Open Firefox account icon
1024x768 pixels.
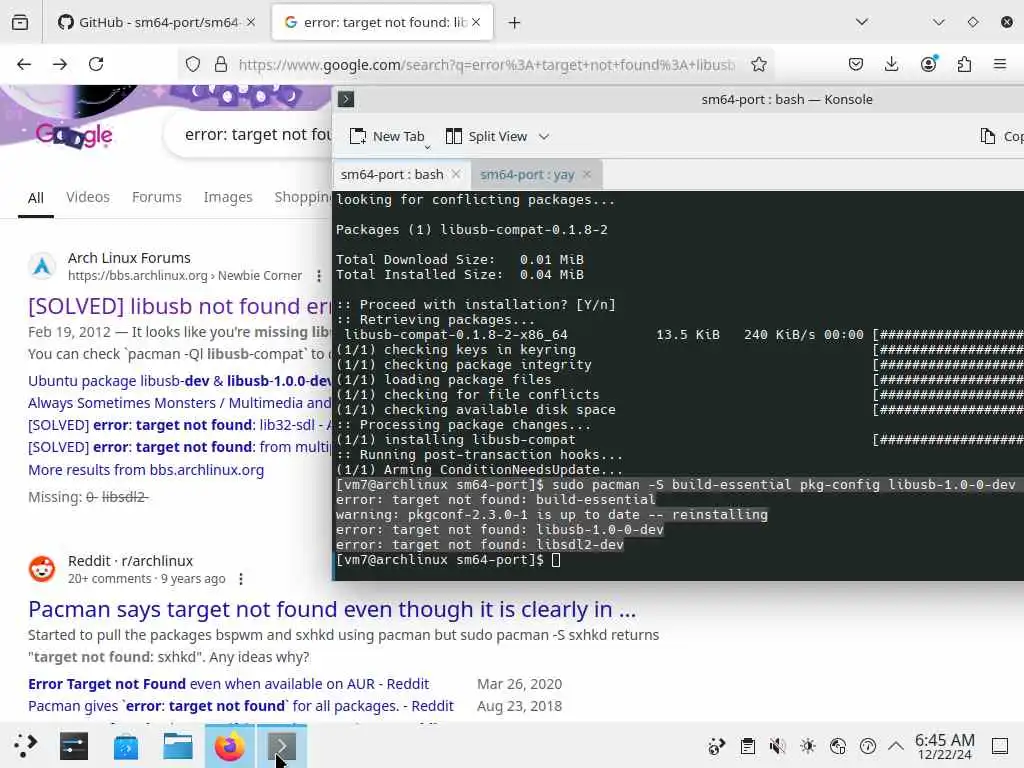coord(928,64)
